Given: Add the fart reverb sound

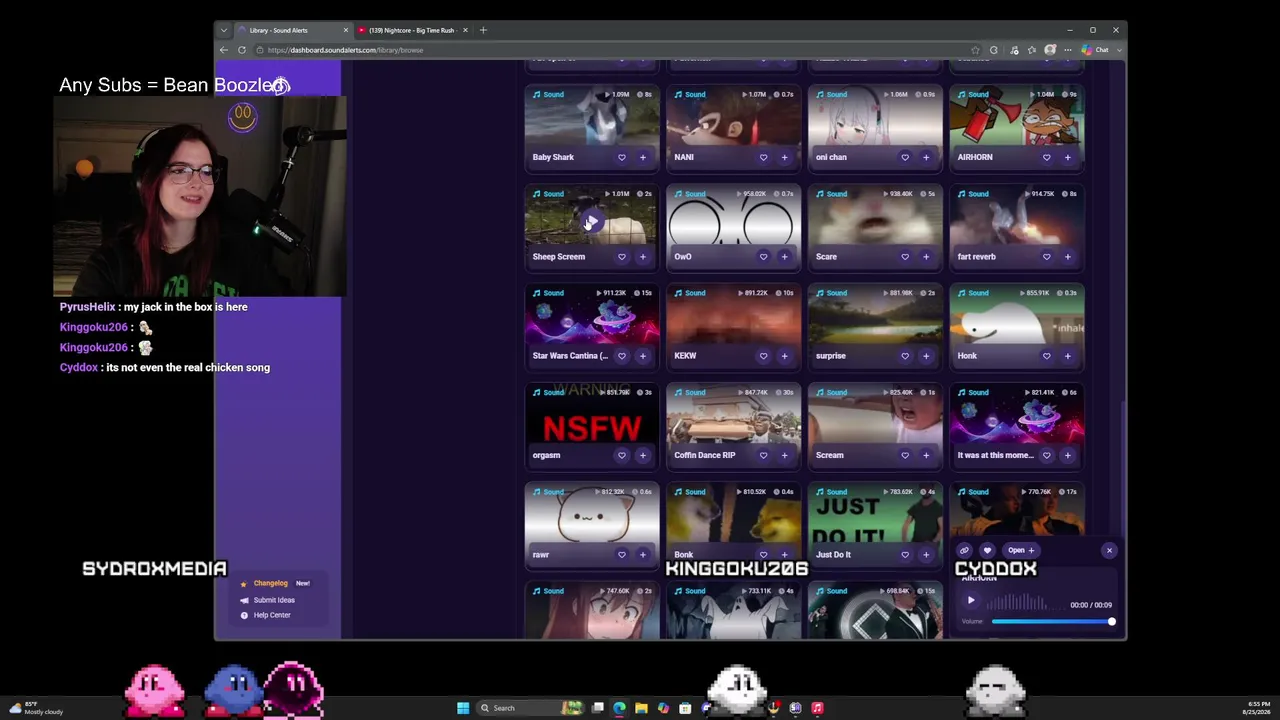Looking at the screenshot, I should point(1068,257).
